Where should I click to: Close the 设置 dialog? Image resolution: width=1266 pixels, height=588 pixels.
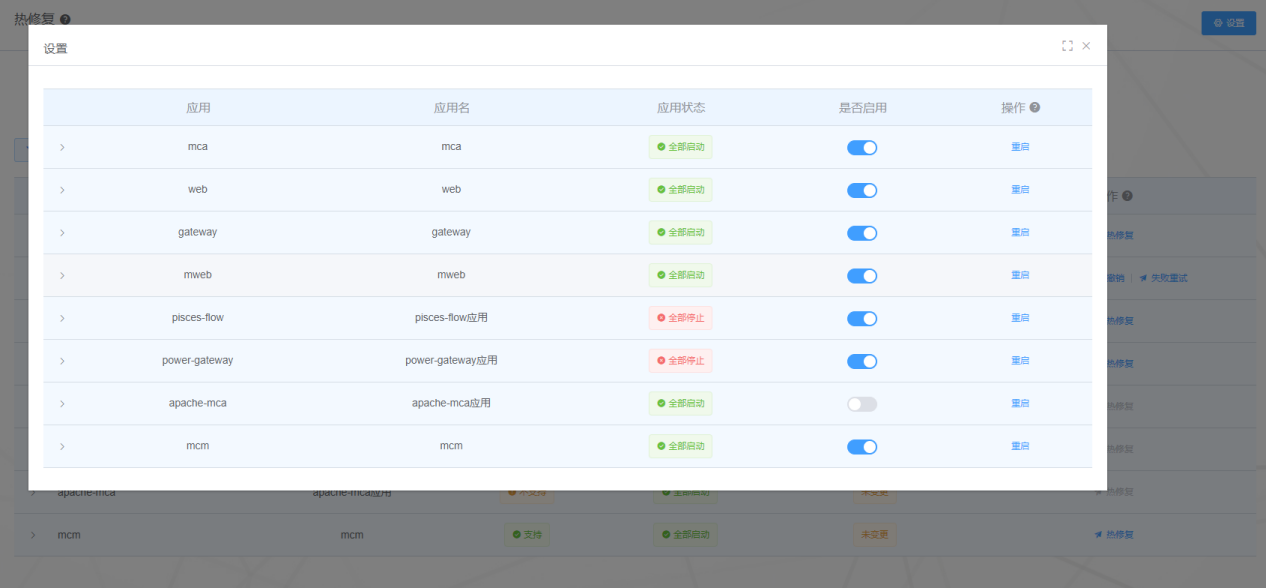click(1086, 46)
